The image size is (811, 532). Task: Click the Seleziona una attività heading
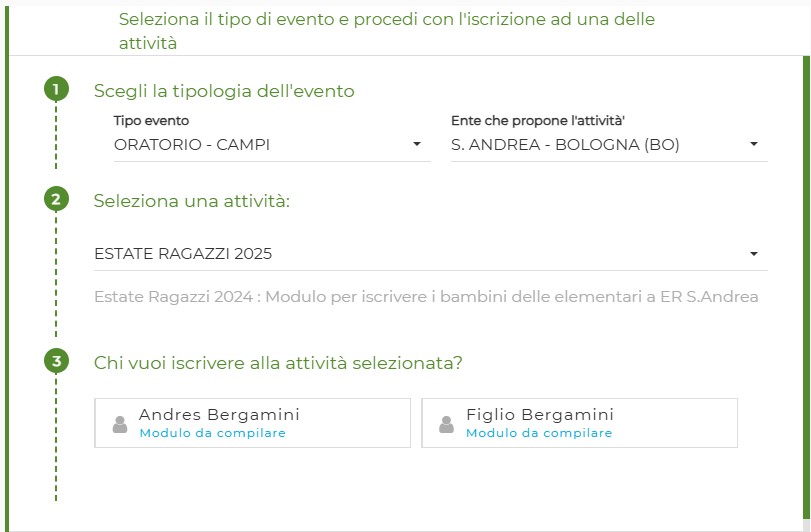click(192, 201)
